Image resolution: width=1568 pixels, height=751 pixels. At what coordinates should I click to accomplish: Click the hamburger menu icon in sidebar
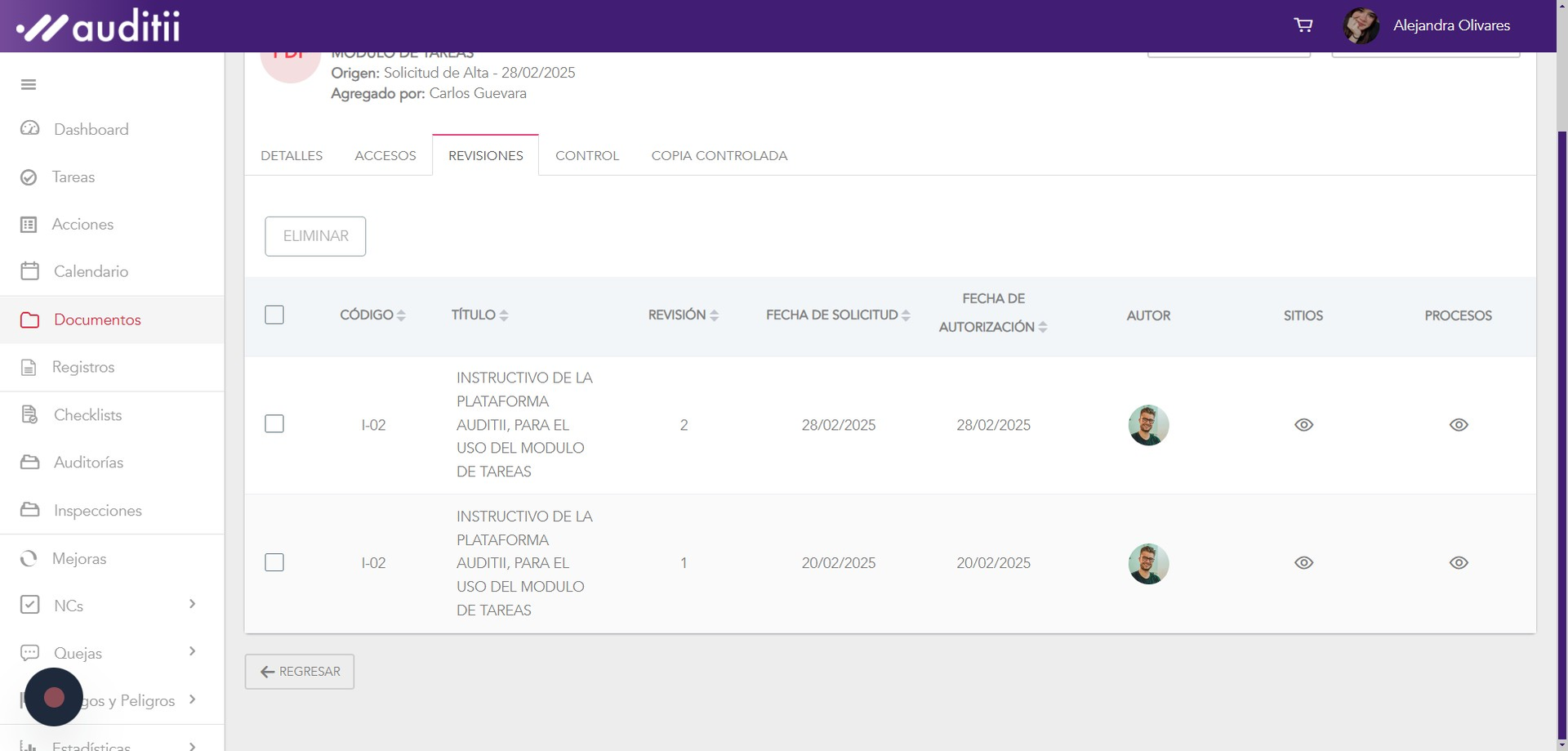point(29,85)
